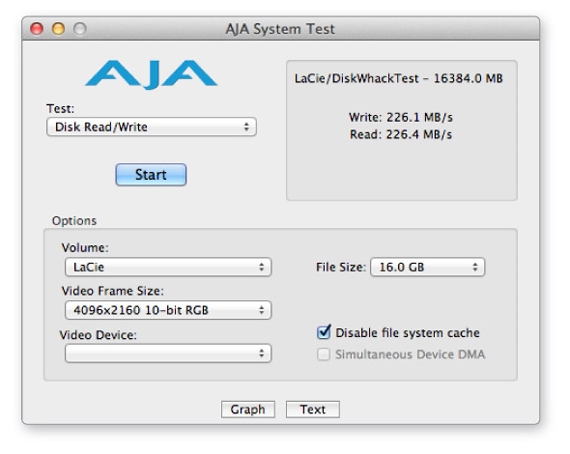The height and width of the screenshot is (454, 570).
Task: Uncheck Disable file system cache
Action: (x=324, y=333)
